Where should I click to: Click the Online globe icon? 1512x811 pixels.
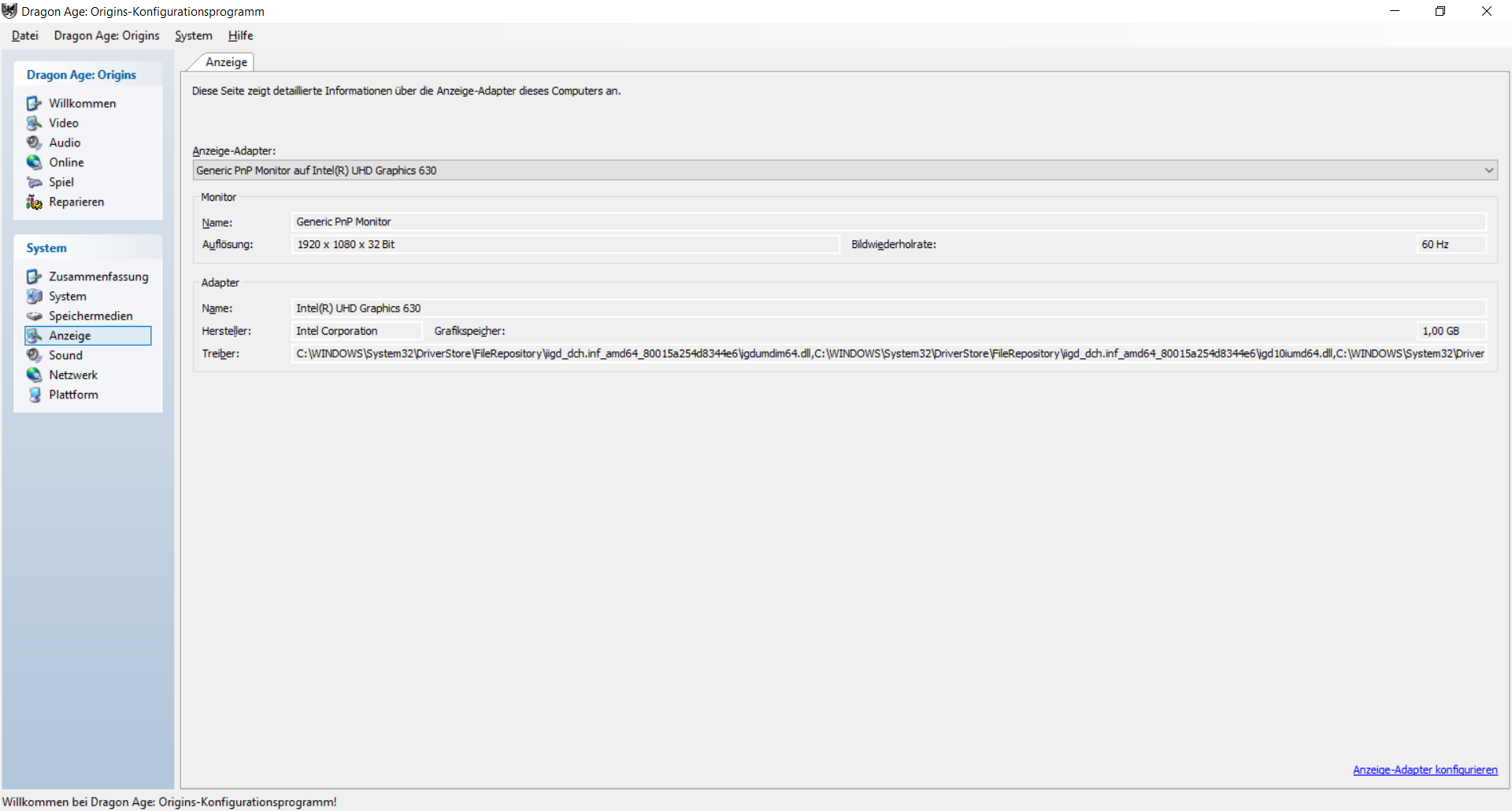pos(34,162)
